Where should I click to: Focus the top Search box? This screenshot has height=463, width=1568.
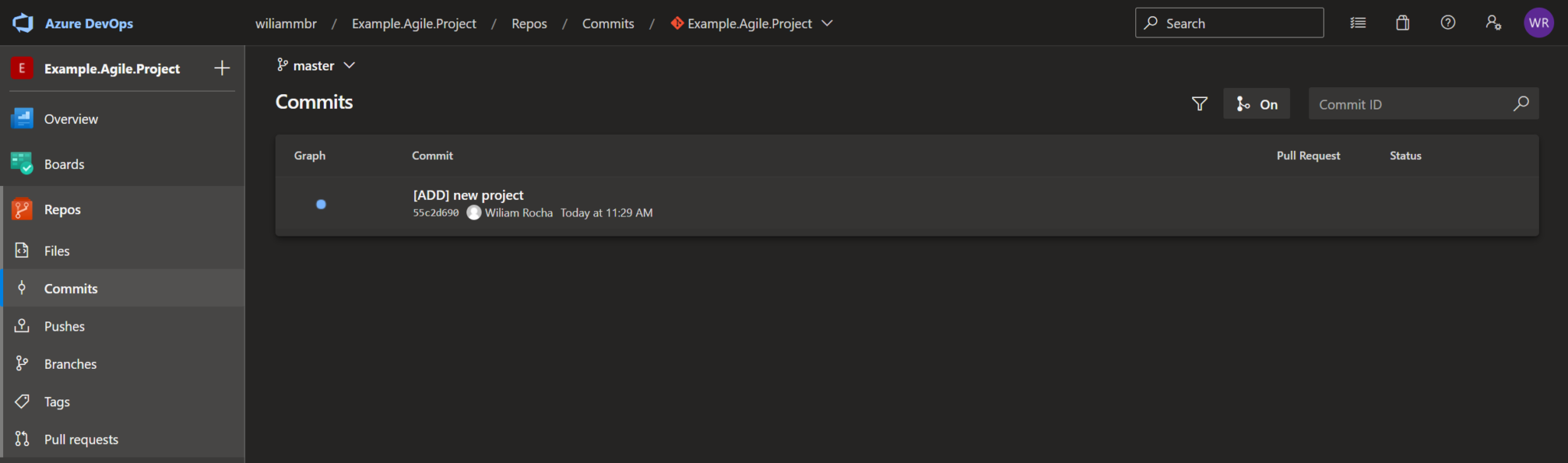pos(1229,23)
